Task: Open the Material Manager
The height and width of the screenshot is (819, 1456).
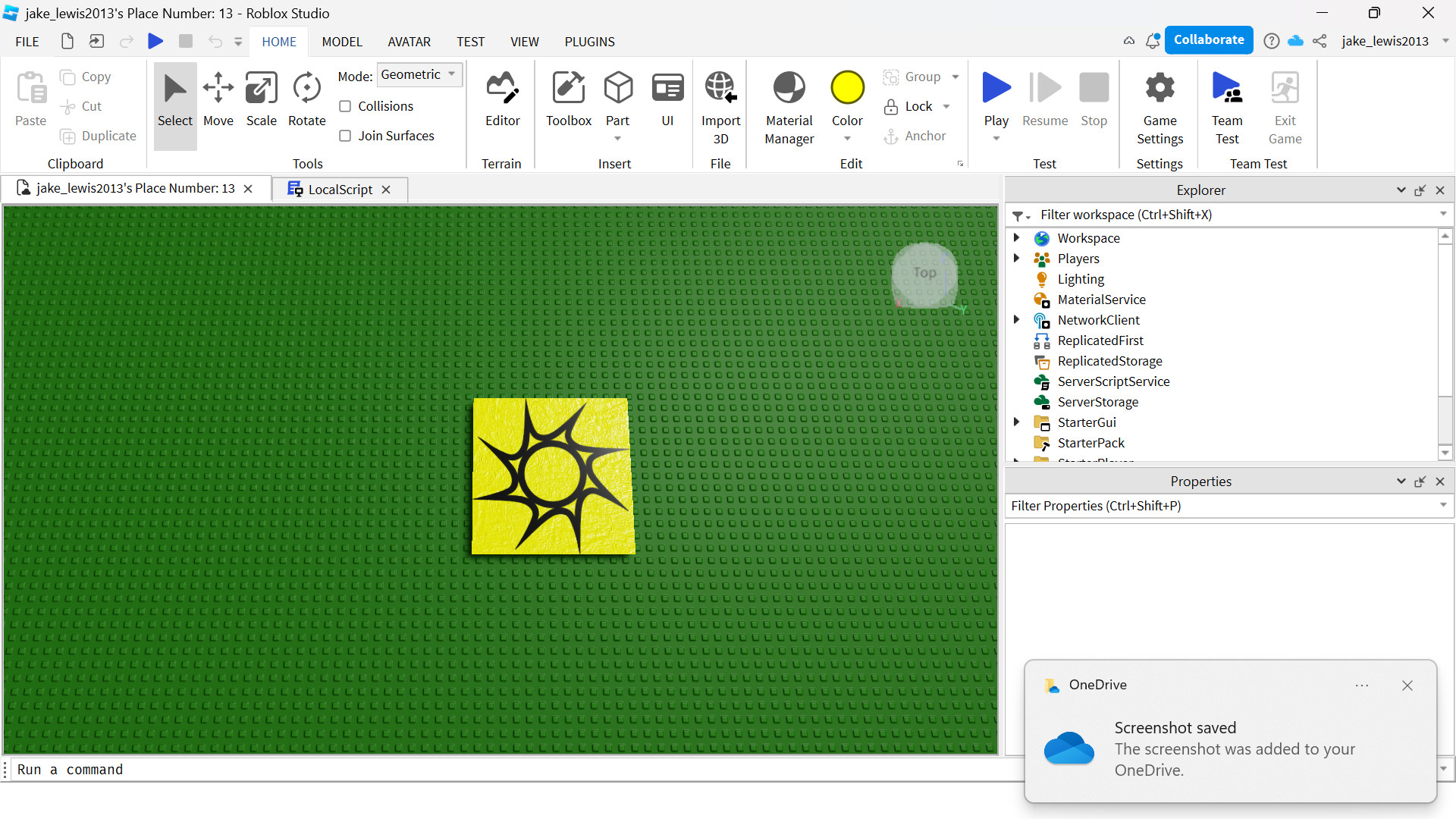Action: (789, 106)
